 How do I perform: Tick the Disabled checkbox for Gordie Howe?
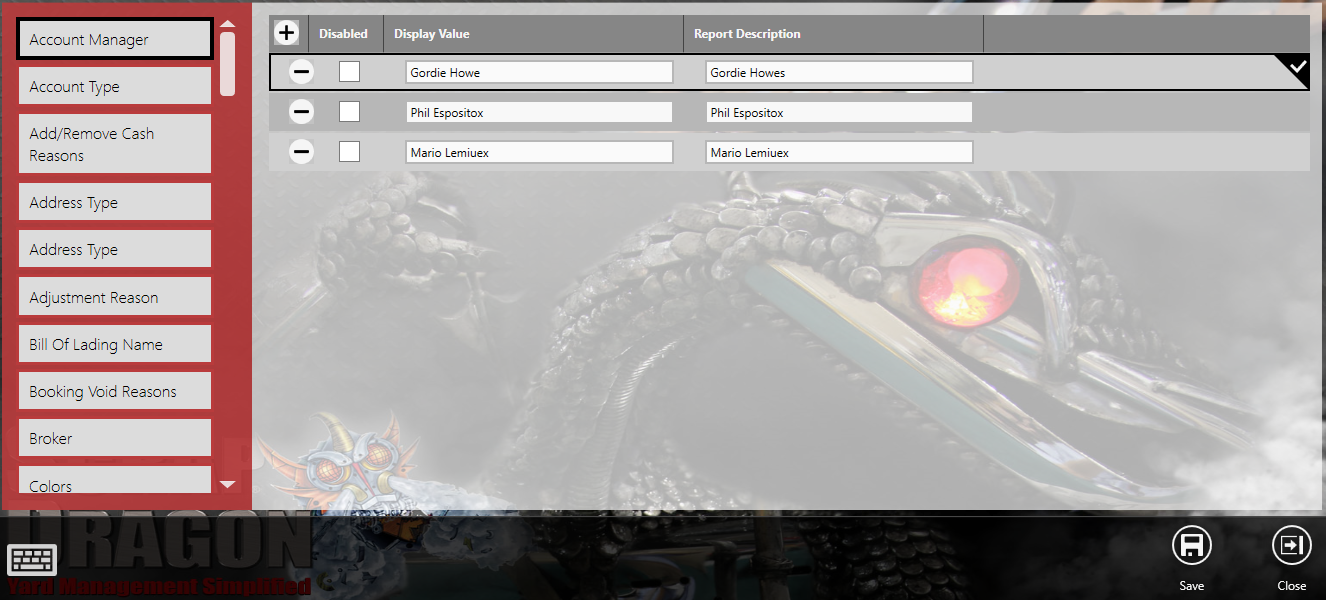(349, 72)
